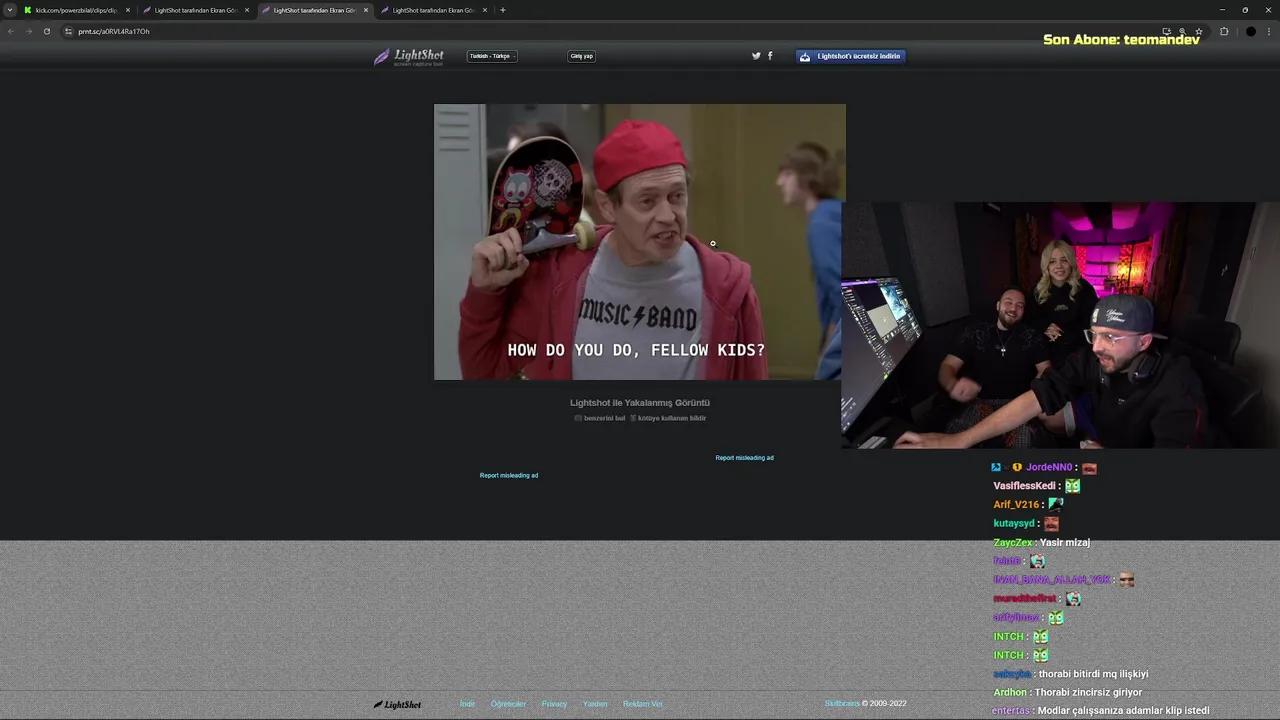Click the fellow kids screenshot image
The width and height of the screenshot is (1280, 720).
coord(638,242)
